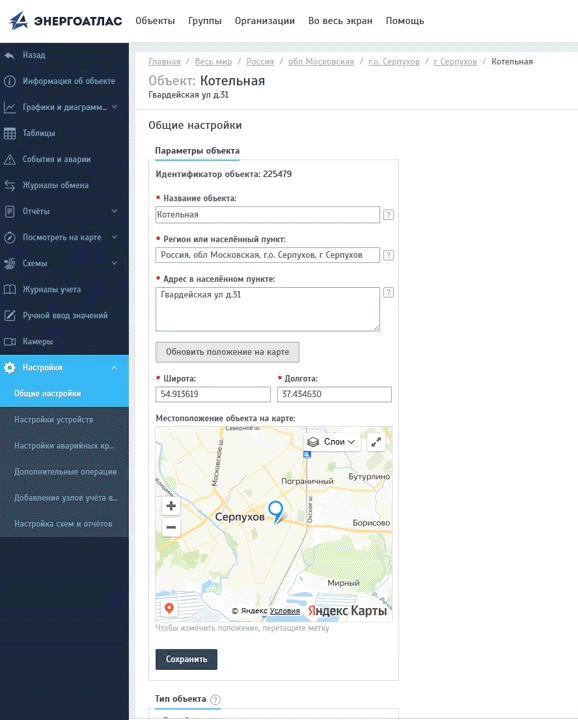The height and width of the screenshot is (720, 578).
Task: Click the blue location marker on the map
Action: (x=275, y=511)
